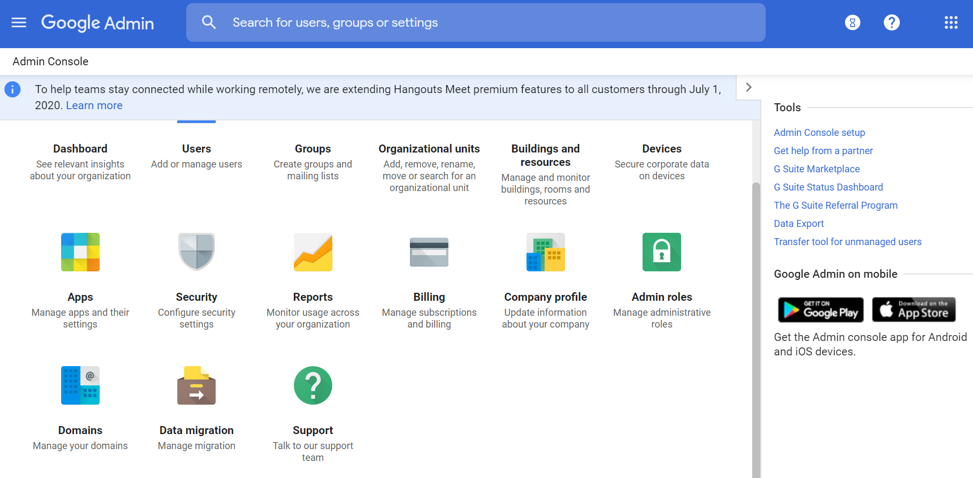Open G Suite Status Dashboard link

tap(828, 187)
